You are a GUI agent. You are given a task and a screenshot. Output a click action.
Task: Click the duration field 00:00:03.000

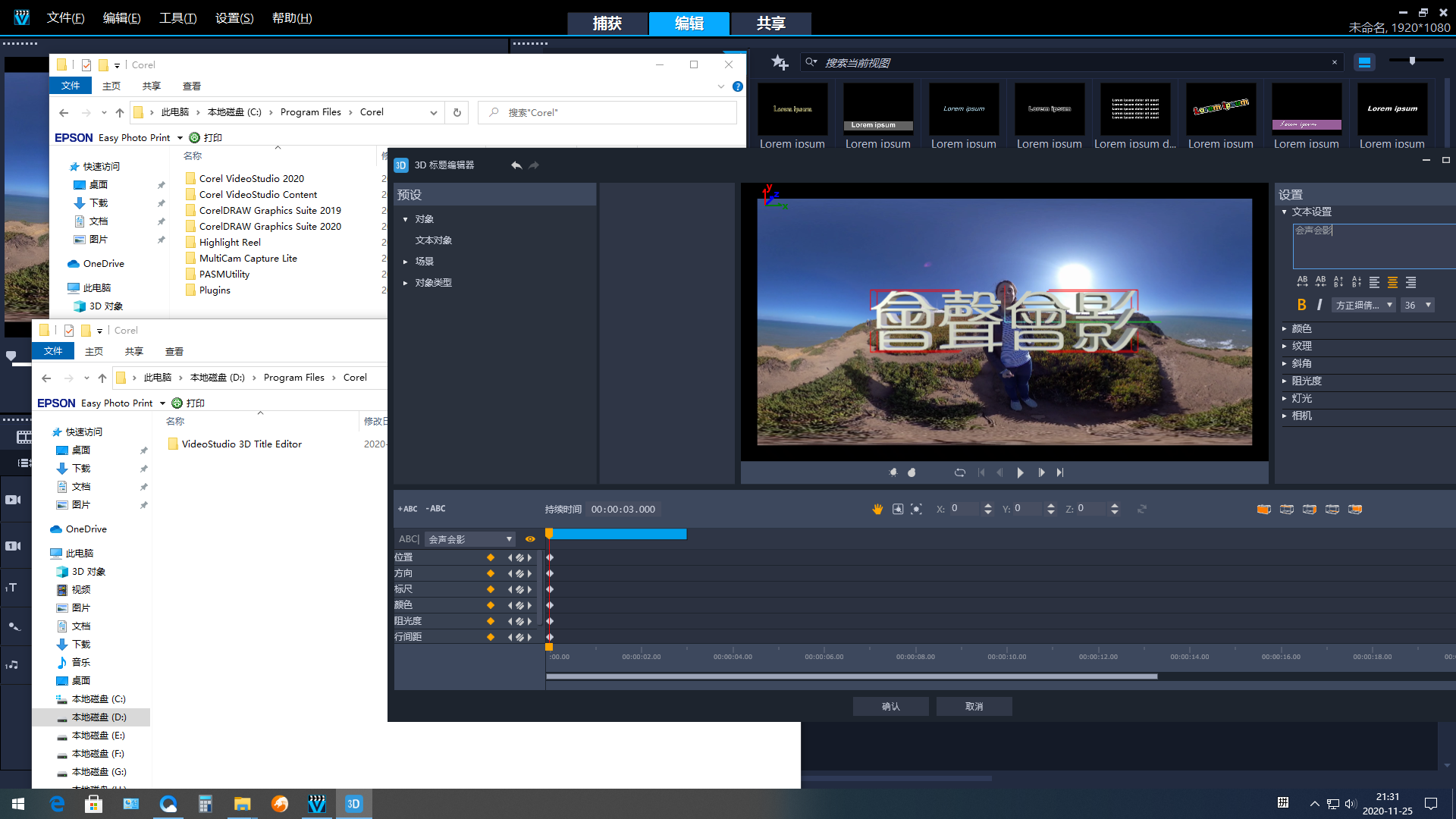(x=623, y=509)
